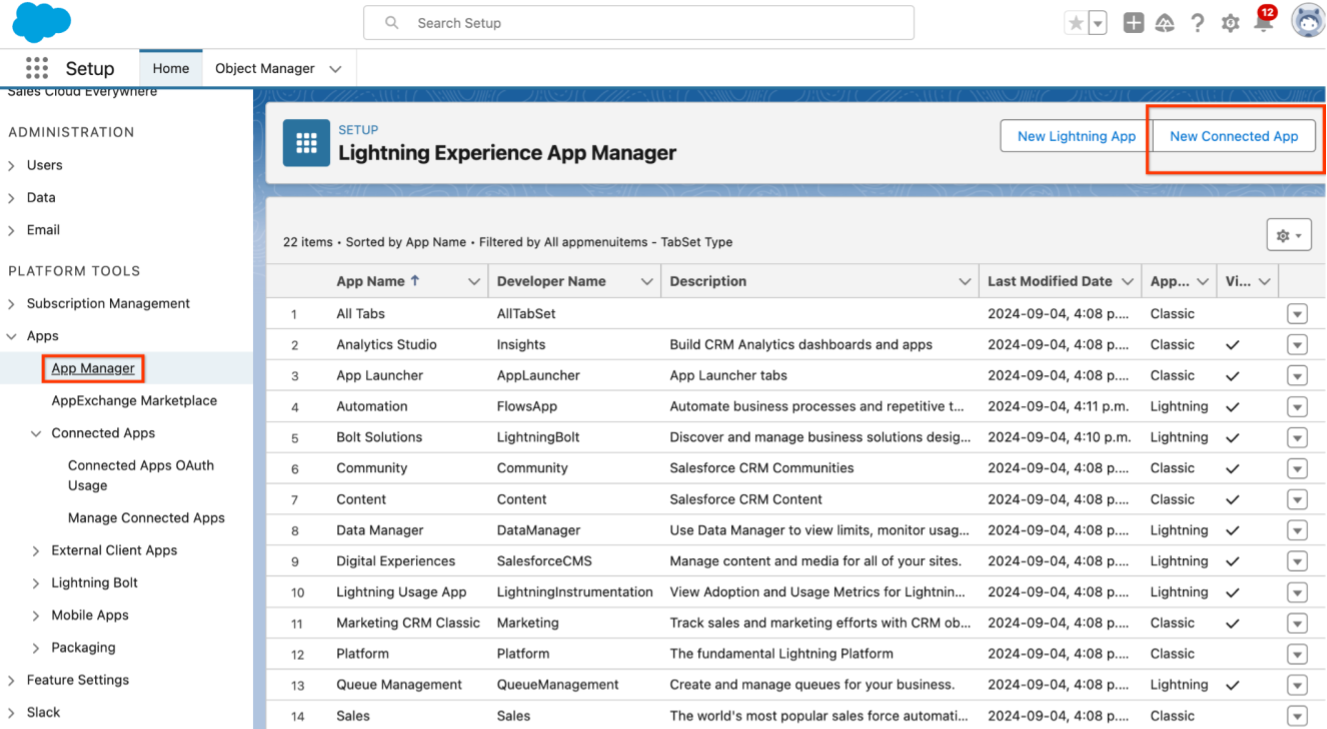The image size is (1327, 729).
Task: Open row actions for Queue Management
Action: 1297,685
